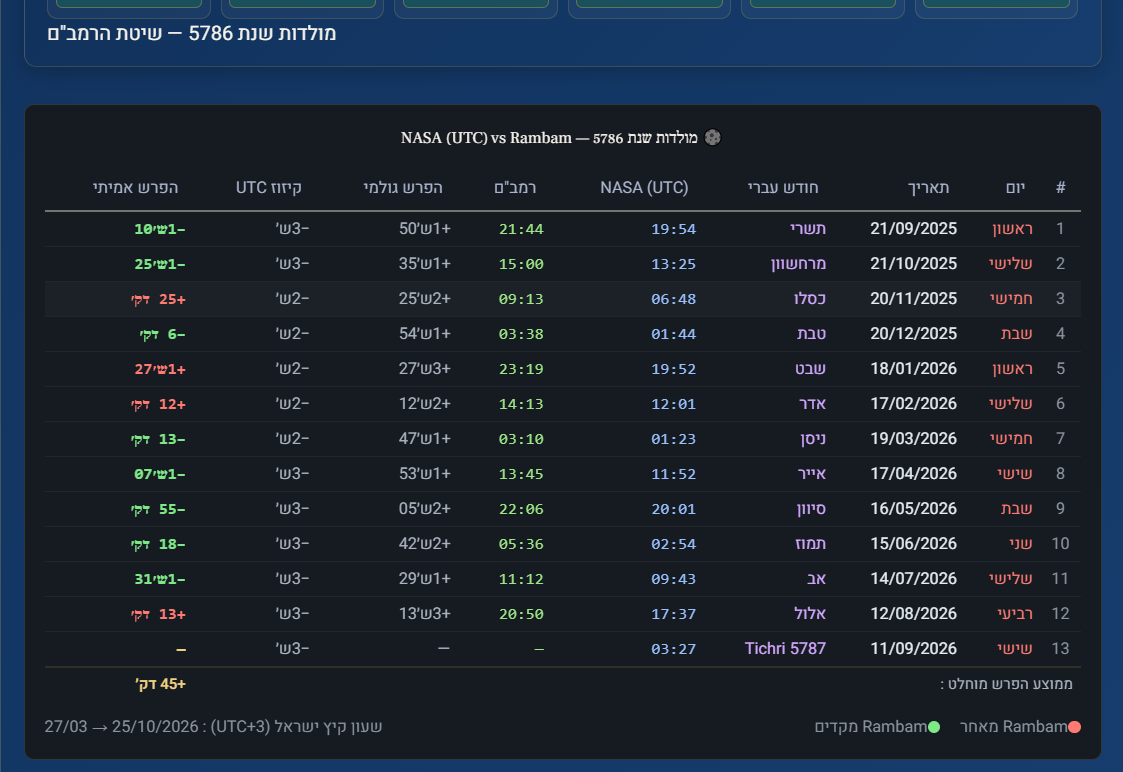Viewport: 1123px width, 772px height.
Task: Click the Rambam מקדים legend label
Action: pyautogui.click(x=871, y=727)
